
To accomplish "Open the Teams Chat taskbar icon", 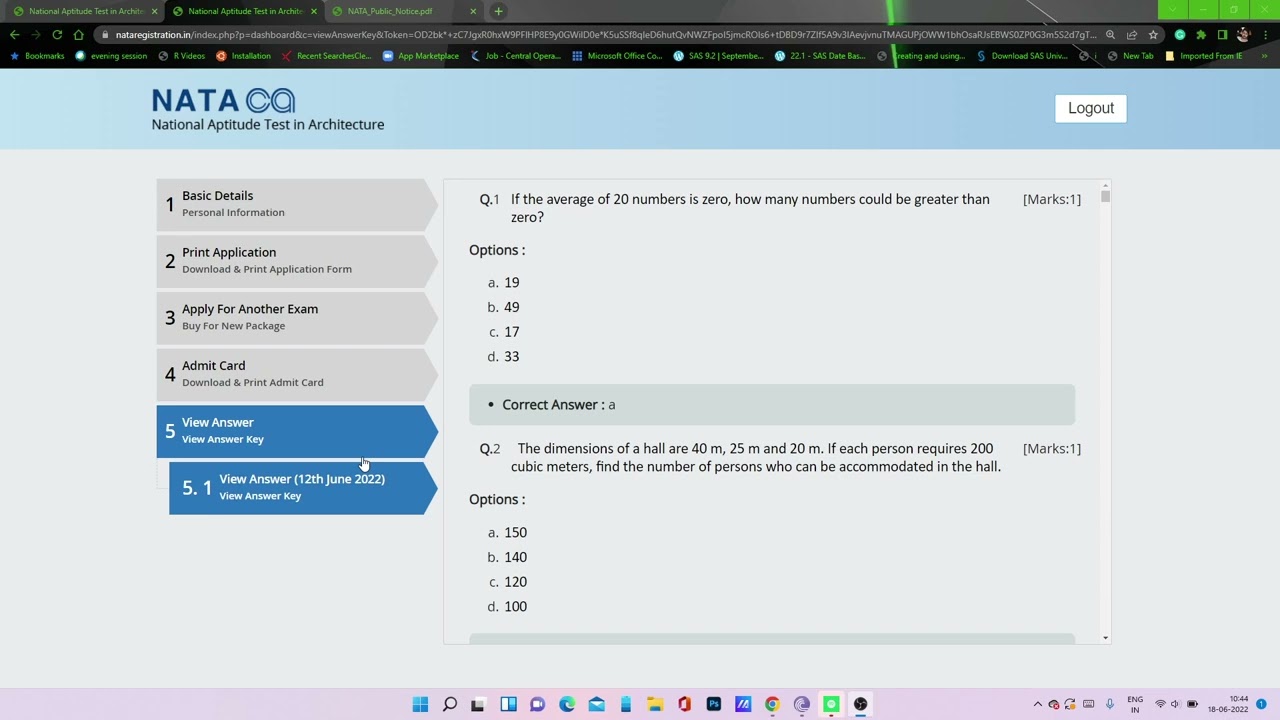I will point(537,704).
